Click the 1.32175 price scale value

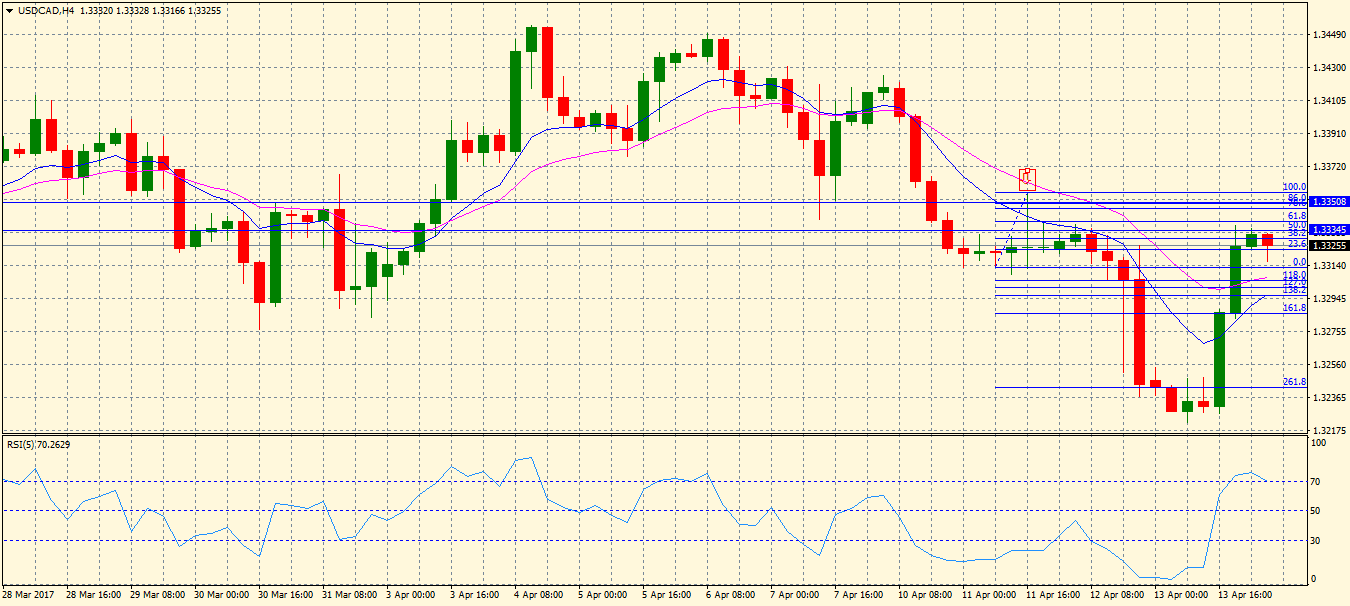point(1327,430)
